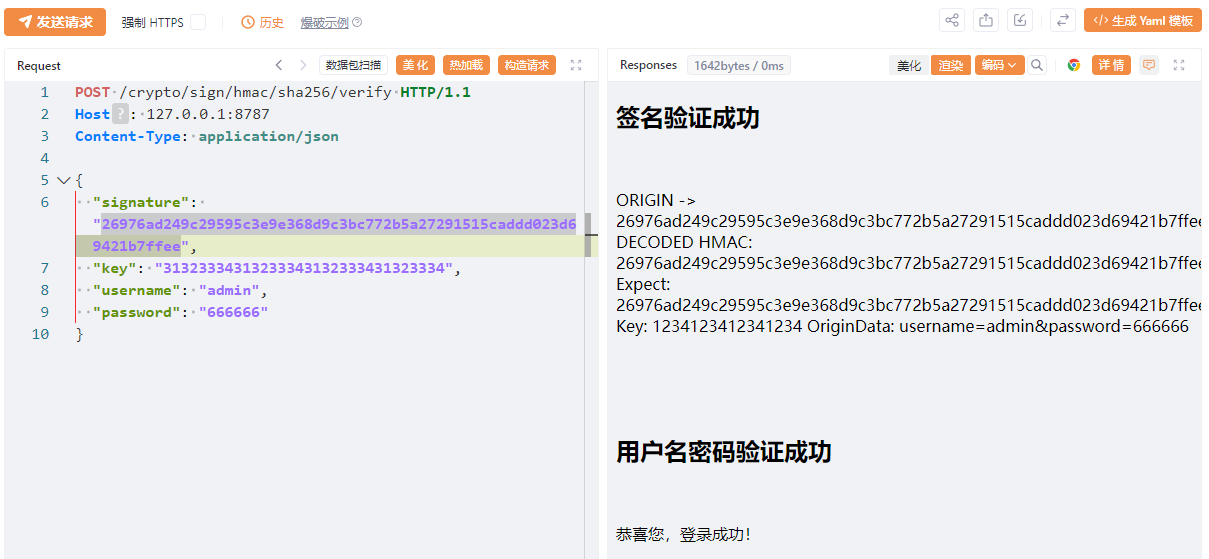The width and height of the screenshot is (1209, 559).
Task: Click the 生成 Yaml 模板 button
Action: pyautogui.click(x=1143, y=21)
